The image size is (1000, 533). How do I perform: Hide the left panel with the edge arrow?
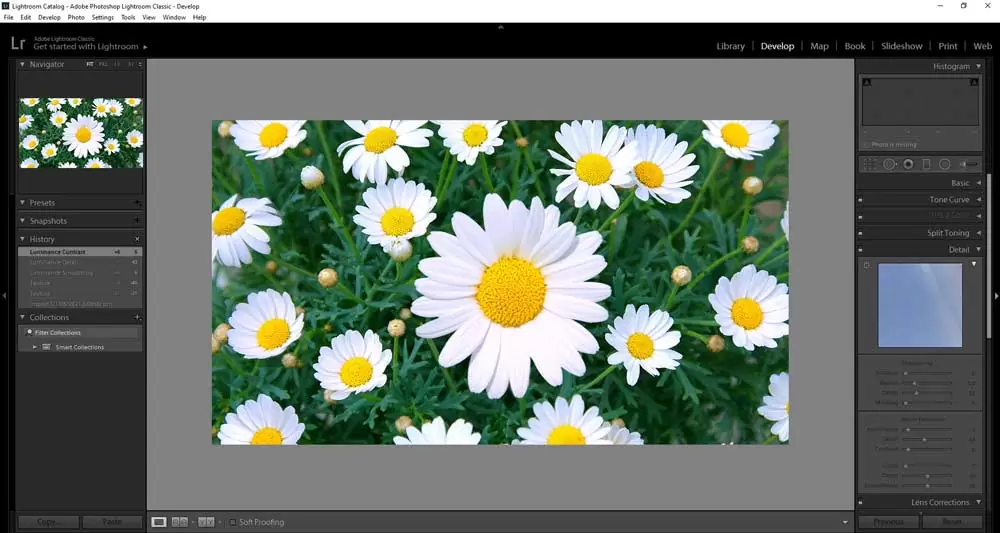click(x=4, y=296)
